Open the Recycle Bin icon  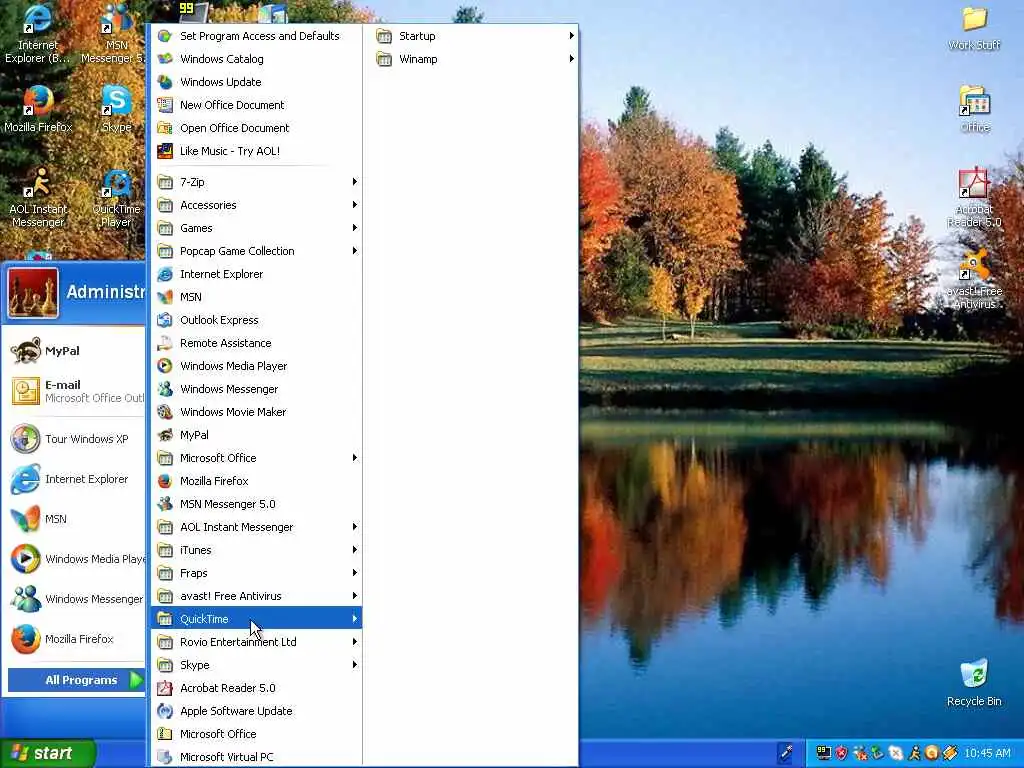coord(974,675)
